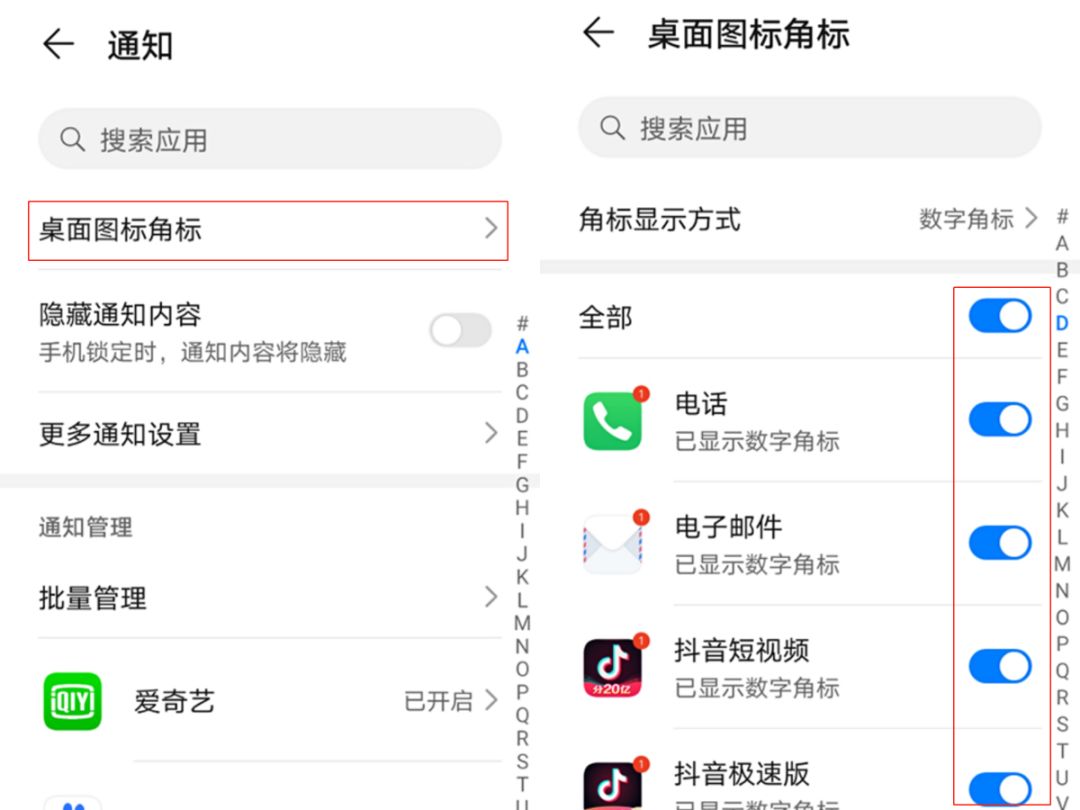The image size is (1080, 810).
Task: Tap the 抖音极速版 app icon
Action: [x=612, y=786]
